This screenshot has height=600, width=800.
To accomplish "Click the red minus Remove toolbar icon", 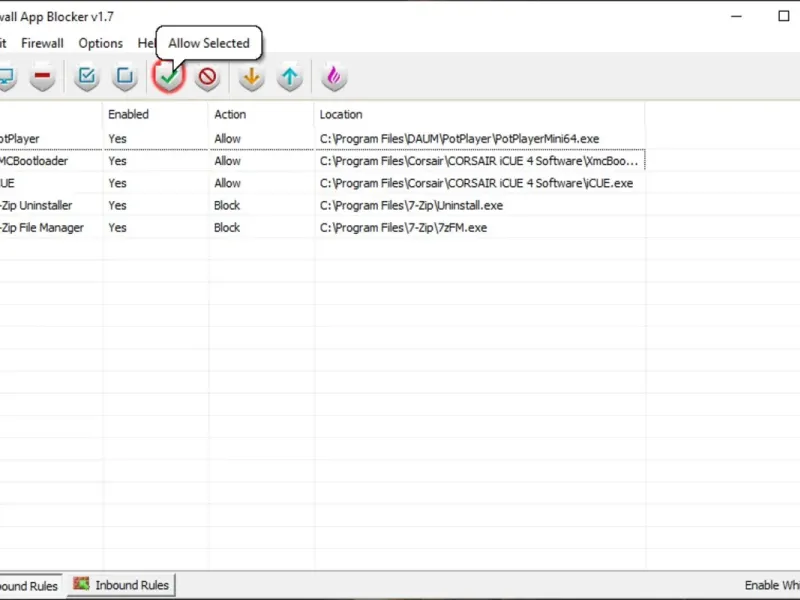I will click(42, 78).
